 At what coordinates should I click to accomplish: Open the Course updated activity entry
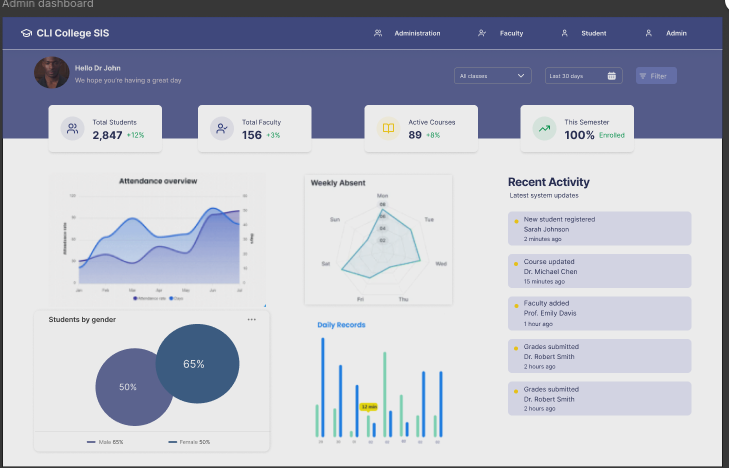600,271
